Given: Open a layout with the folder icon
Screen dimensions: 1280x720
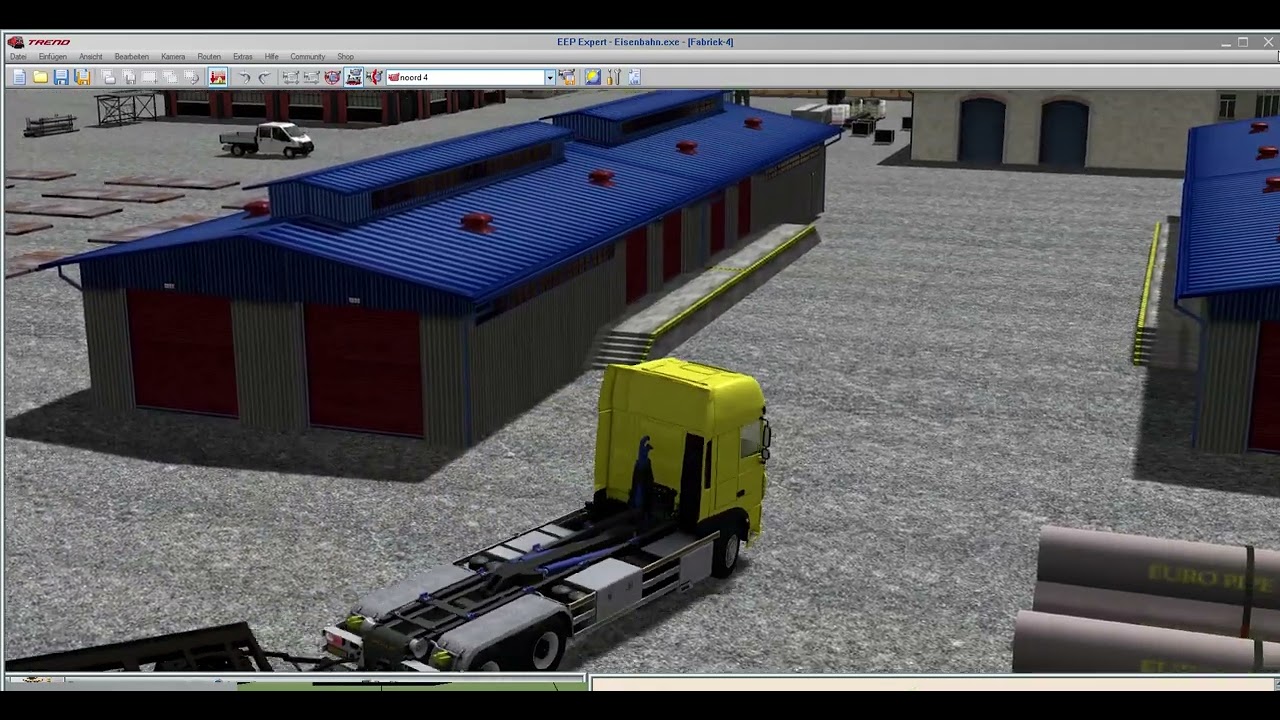Looking at the screenshot, I should (40, 77).
